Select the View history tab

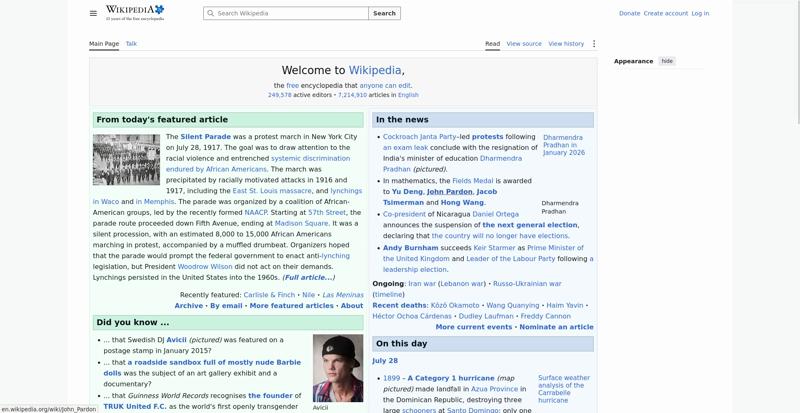566,44
